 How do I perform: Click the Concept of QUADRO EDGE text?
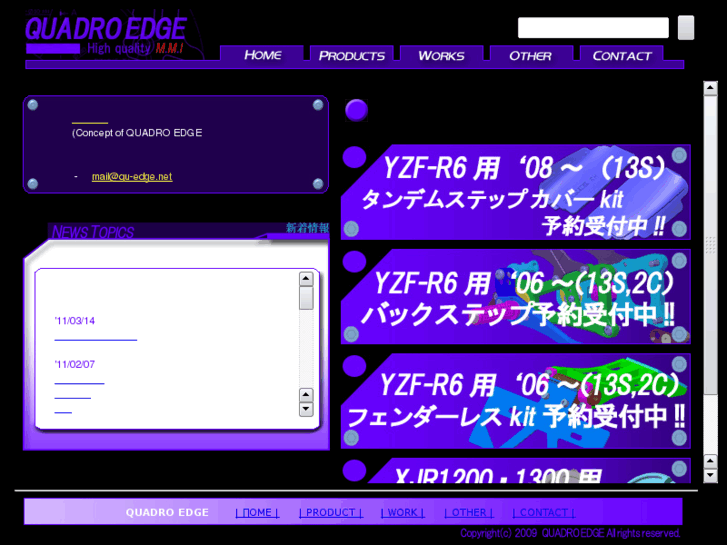(137, 133)
